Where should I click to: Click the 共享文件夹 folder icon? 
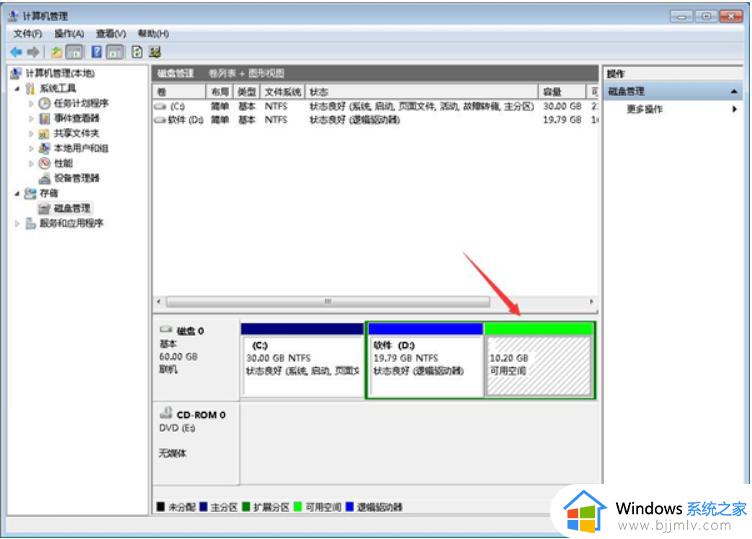click(x=45, y=133)
